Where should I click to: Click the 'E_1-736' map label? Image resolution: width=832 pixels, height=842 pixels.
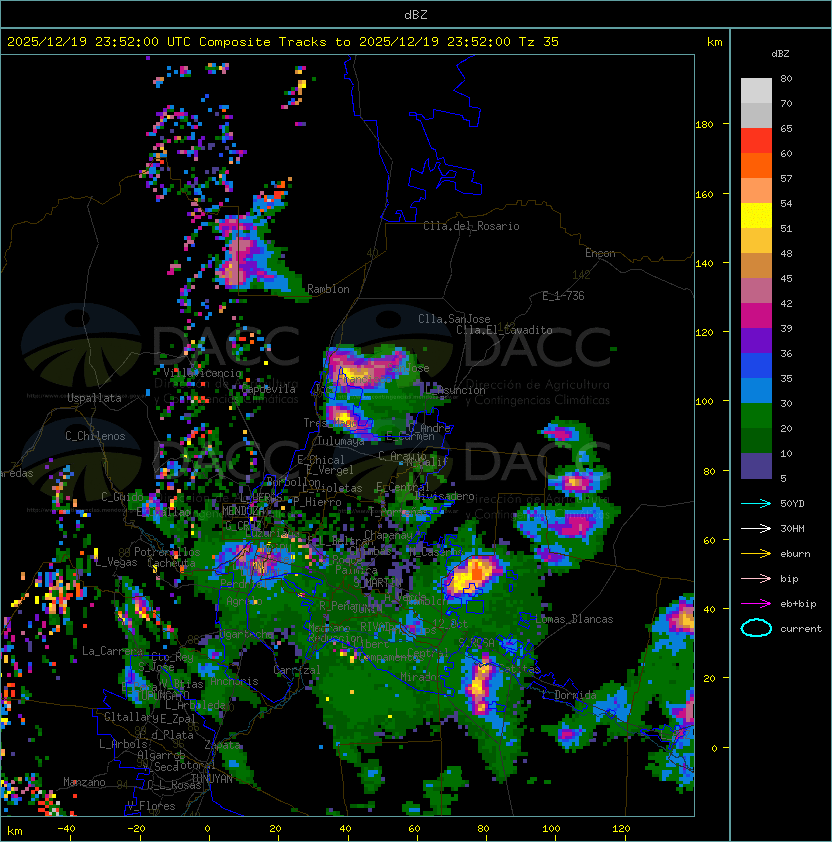563,296
